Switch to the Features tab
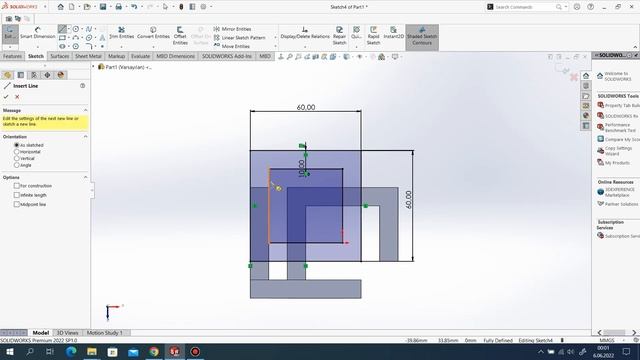The image size is (640, 360). [12, 56]
